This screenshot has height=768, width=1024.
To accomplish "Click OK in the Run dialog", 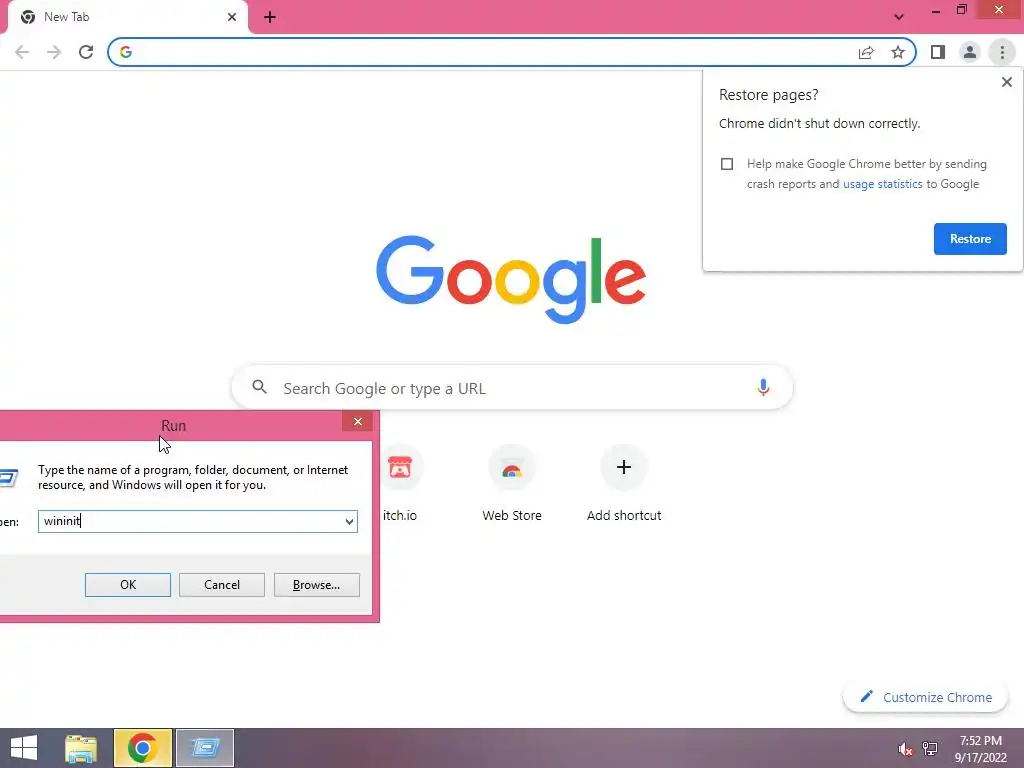I will [128, 585].
